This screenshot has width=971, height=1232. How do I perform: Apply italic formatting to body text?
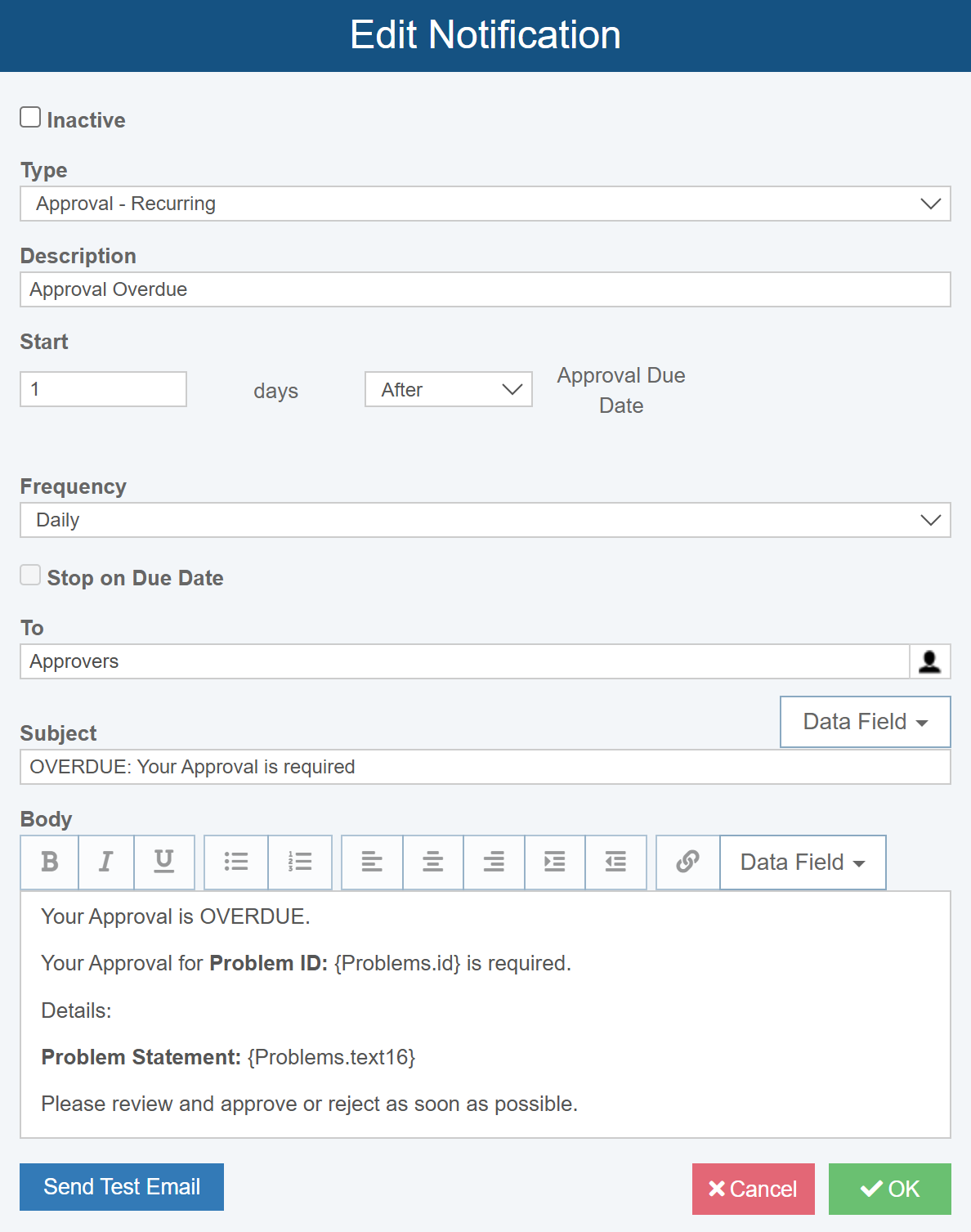(x=106, y=862)
